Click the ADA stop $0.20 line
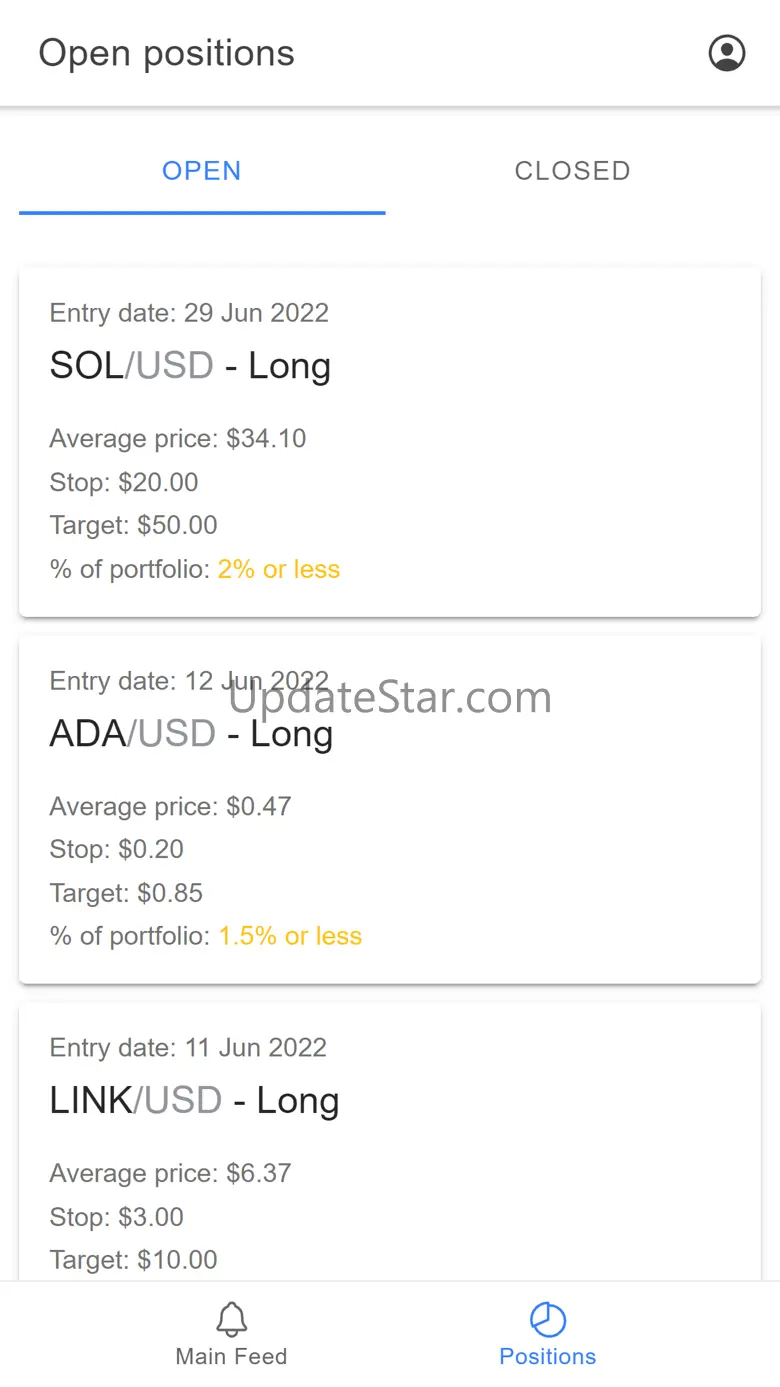The image size is (780, 1387). tap(117, 850)
